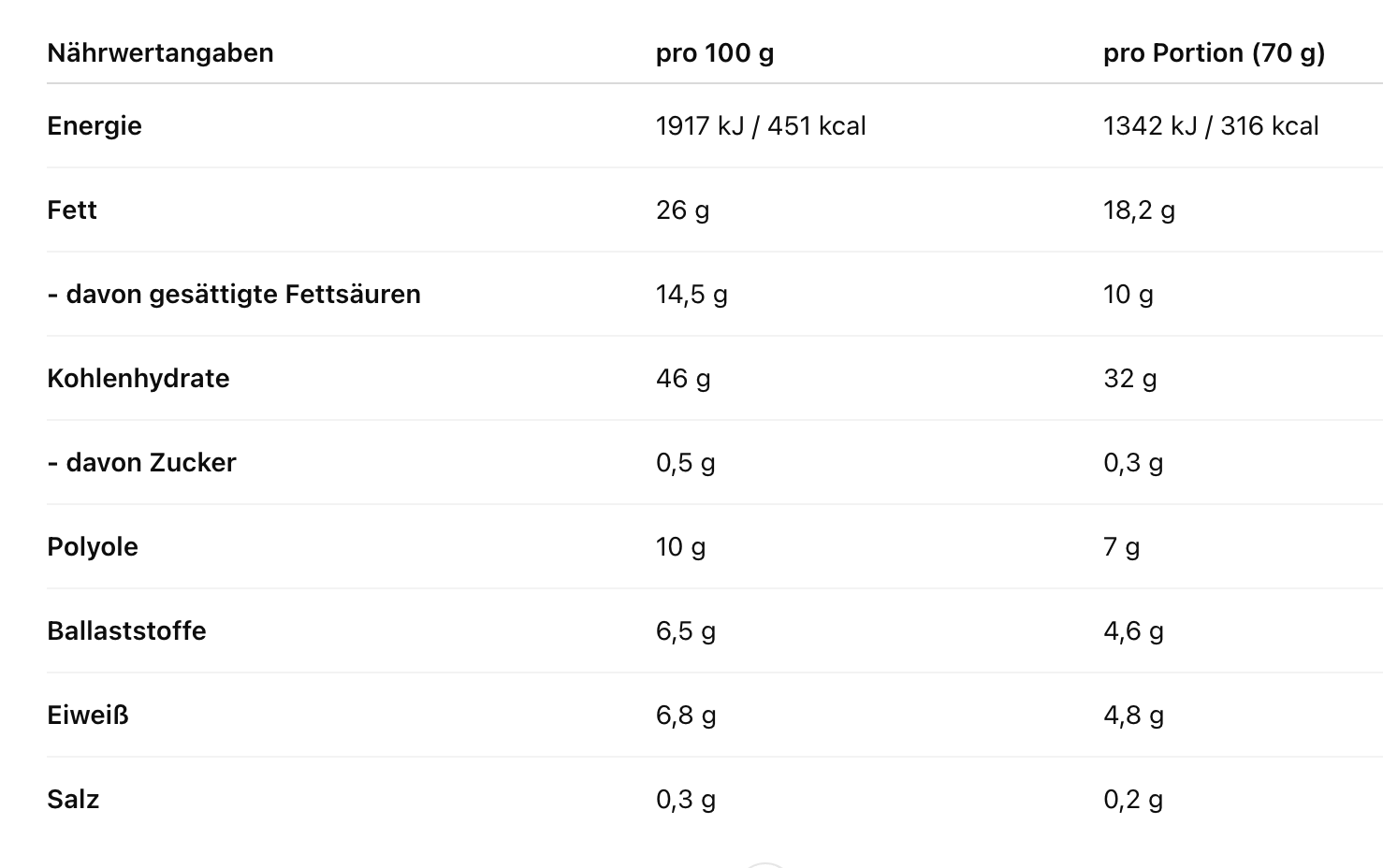1383x868 pixels.
Task: Click the 18,2 g fat per portion value
Action: point(1139,210)
